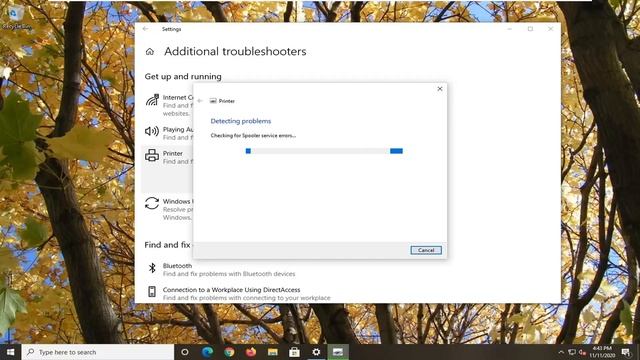Open the Windows Start menu

[11, 352]
